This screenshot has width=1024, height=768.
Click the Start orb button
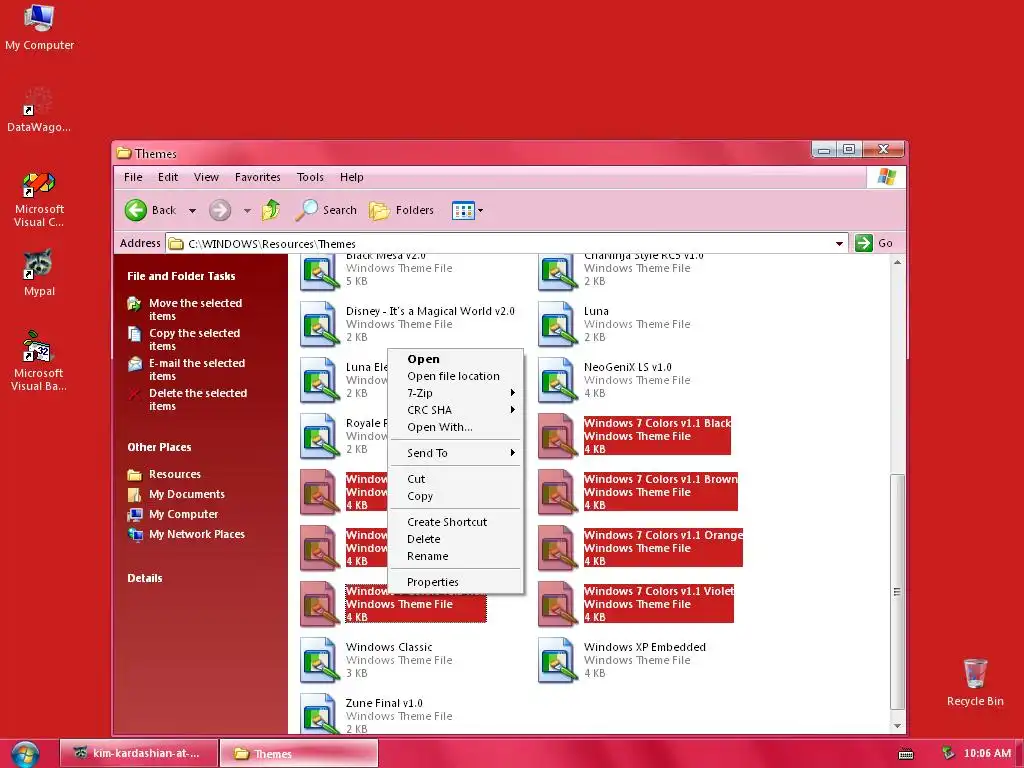(x=25, y=754)
